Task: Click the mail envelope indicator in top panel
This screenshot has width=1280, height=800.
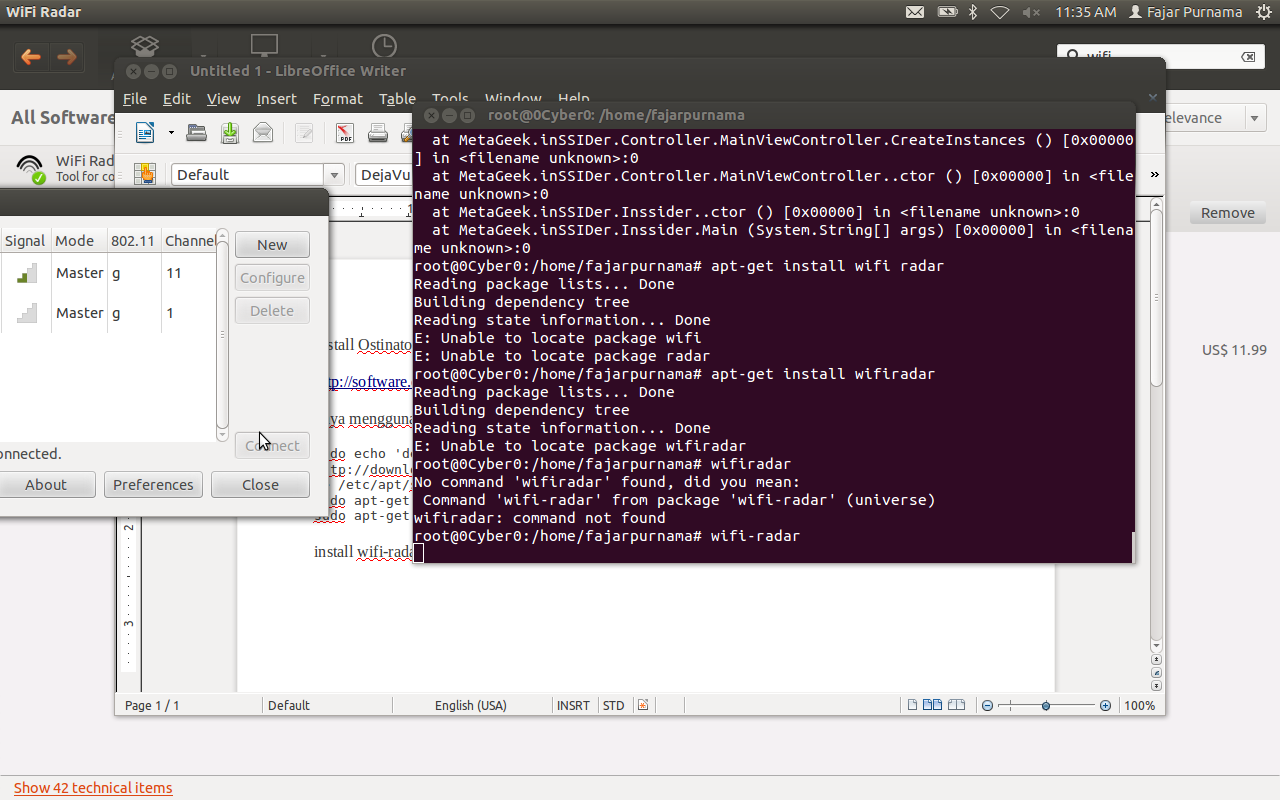Action: click(915, 12)
